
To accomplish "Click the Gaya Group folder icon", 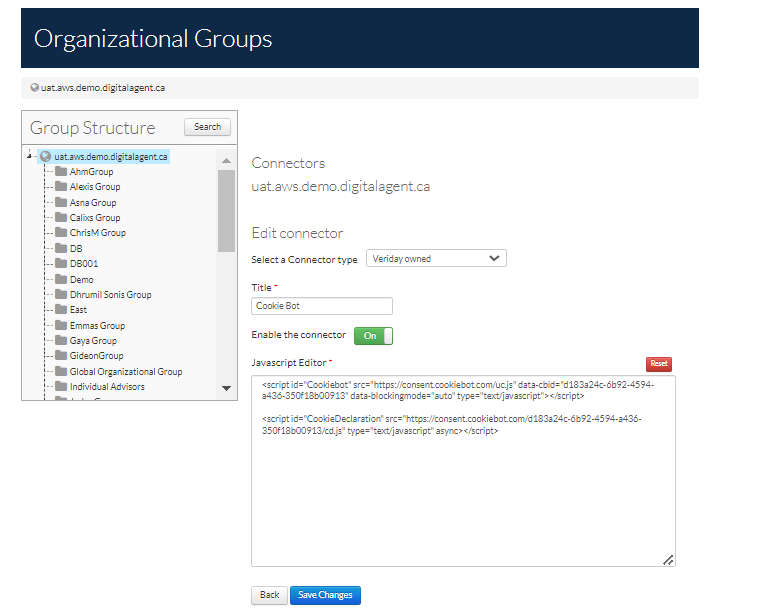I will pos(61,341).
